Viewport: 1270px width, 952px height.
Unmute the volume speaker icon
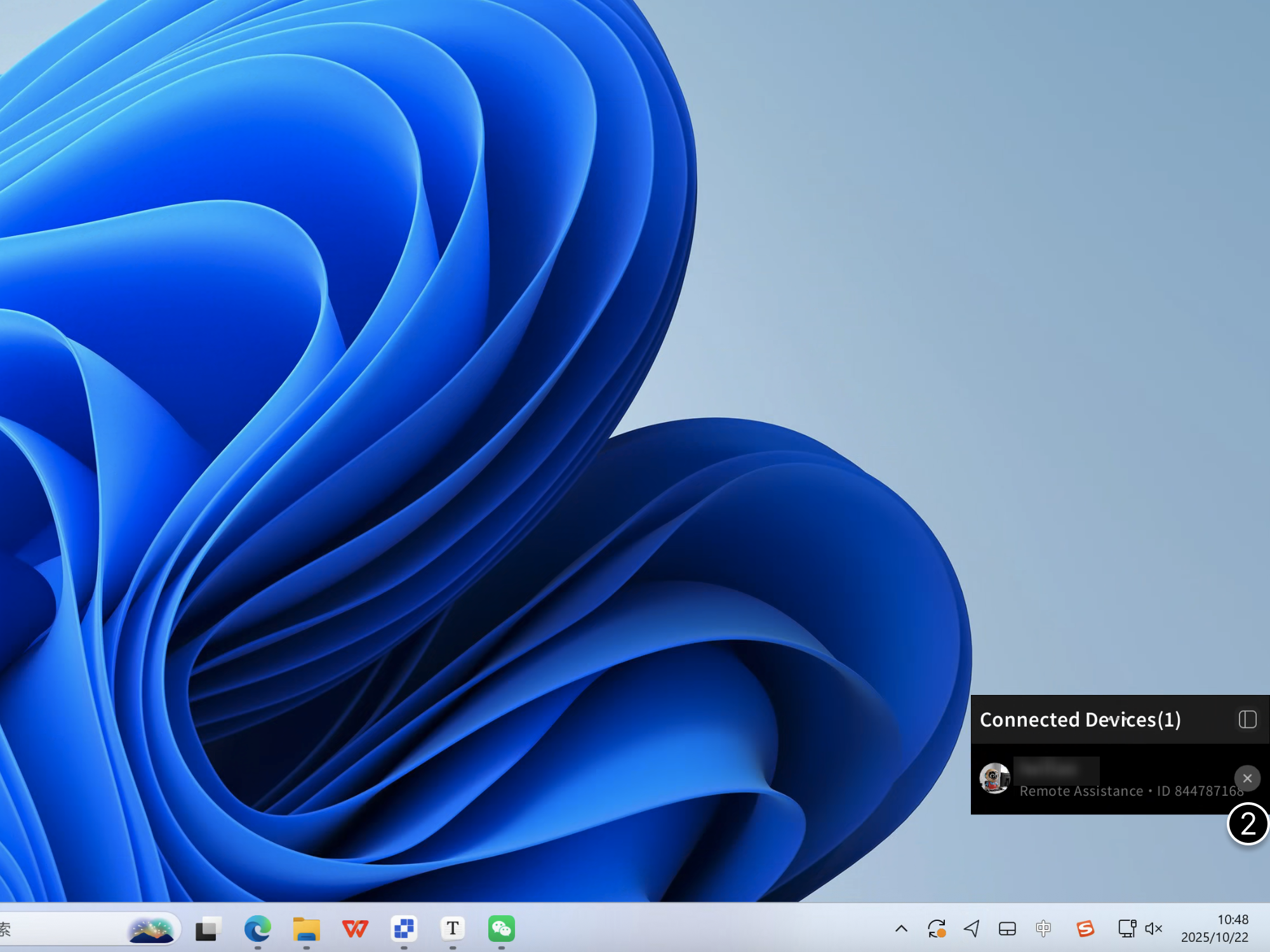coord(1153,929)
